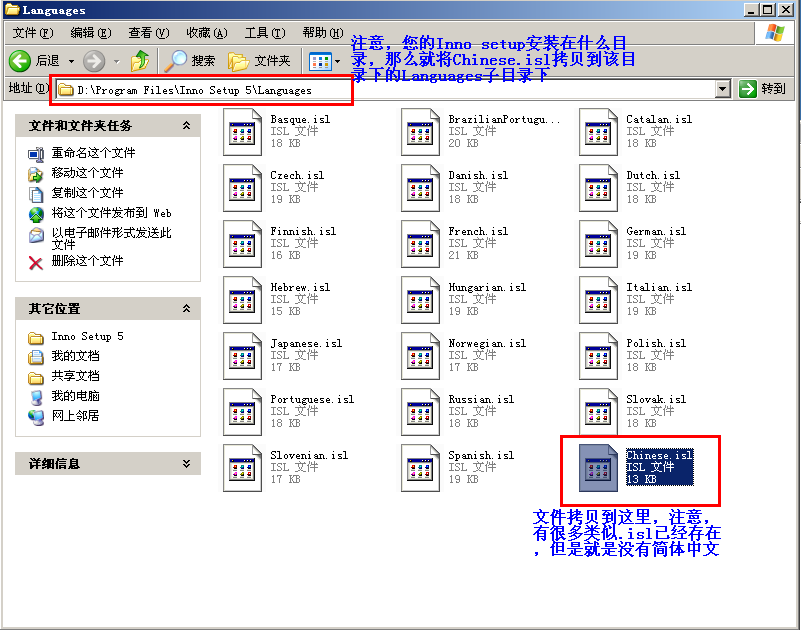Open 我的文档 location link

pos(76,356)
